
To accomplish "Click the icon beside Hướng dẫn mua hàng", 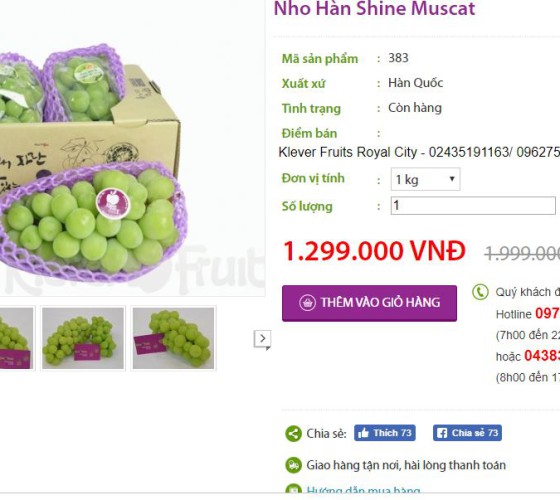I will pos(294,489).
